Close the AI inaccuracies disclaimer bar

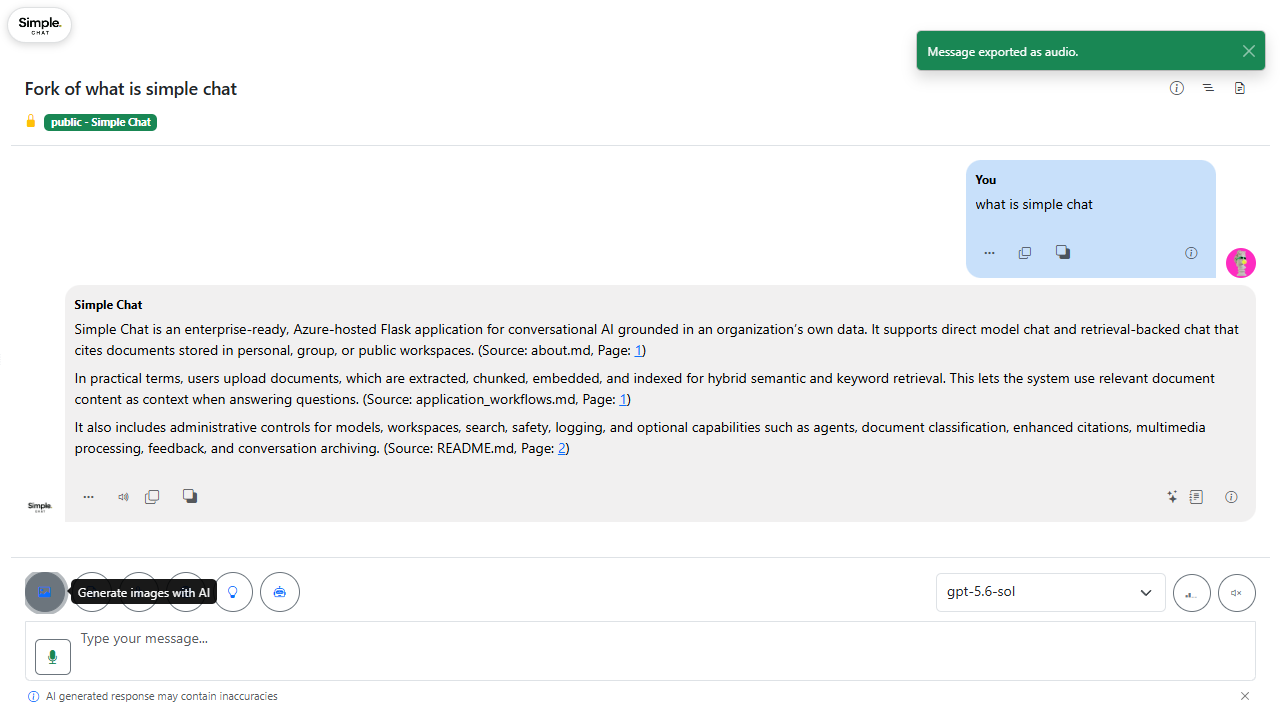(x=1245, y=696)
